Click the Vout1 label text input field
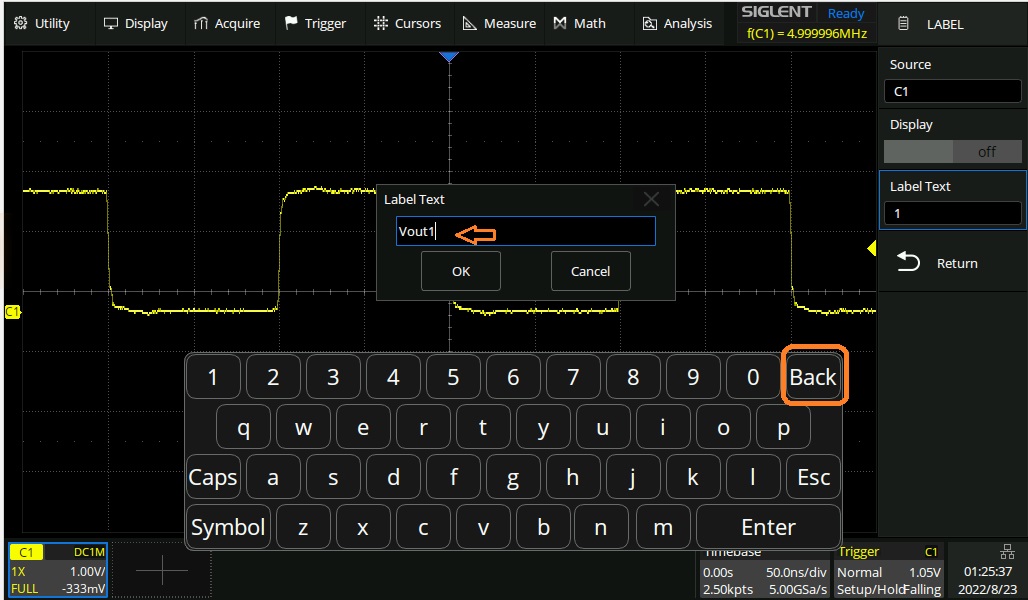 525,232
